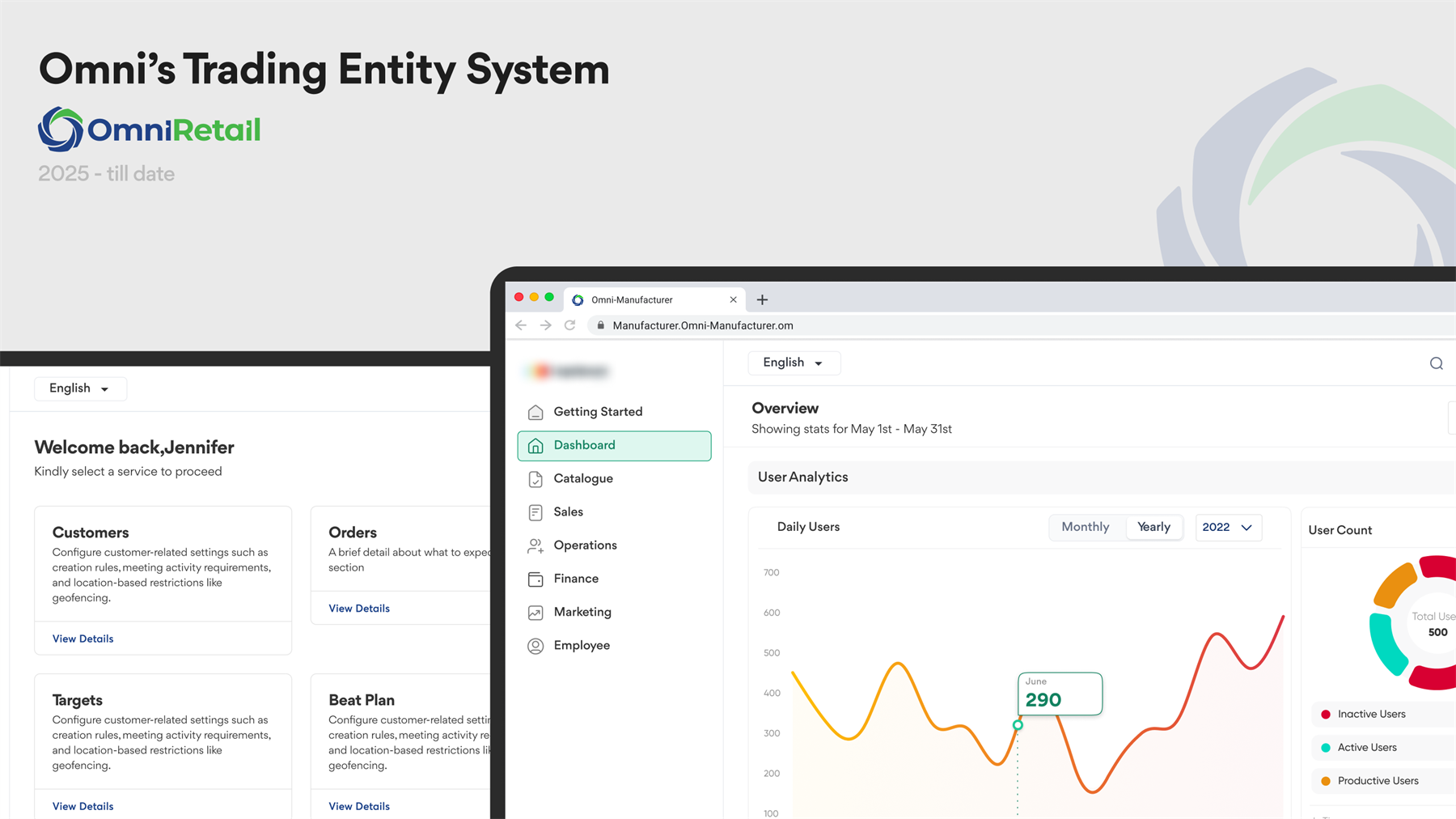Click the User Count heading
This screenshot has width=1456, height=819.
coord(1340,530)
